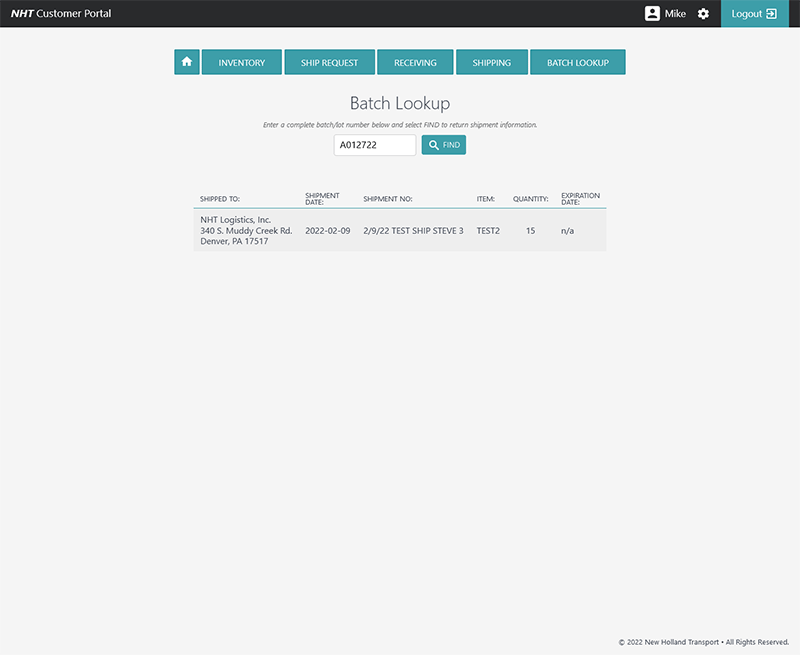Click the SHIPPED TO column header
Viewport: 800px width, 655px height.
pos(220,199)
